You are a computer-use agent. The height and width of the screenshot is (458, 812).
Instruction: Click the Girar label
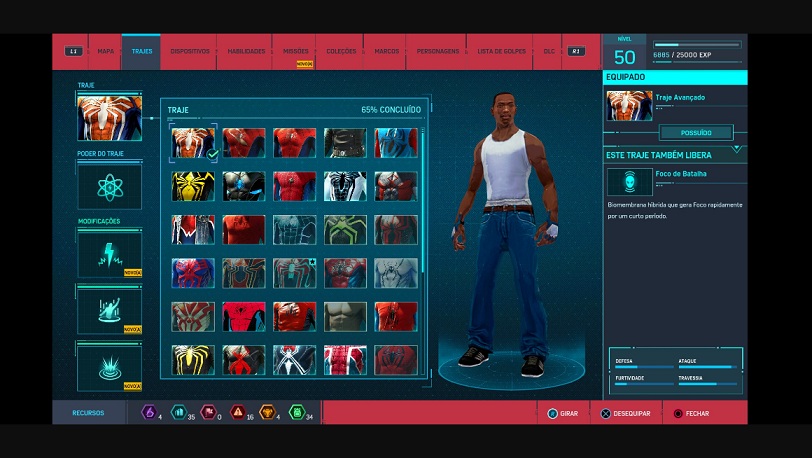pos(569,413)
